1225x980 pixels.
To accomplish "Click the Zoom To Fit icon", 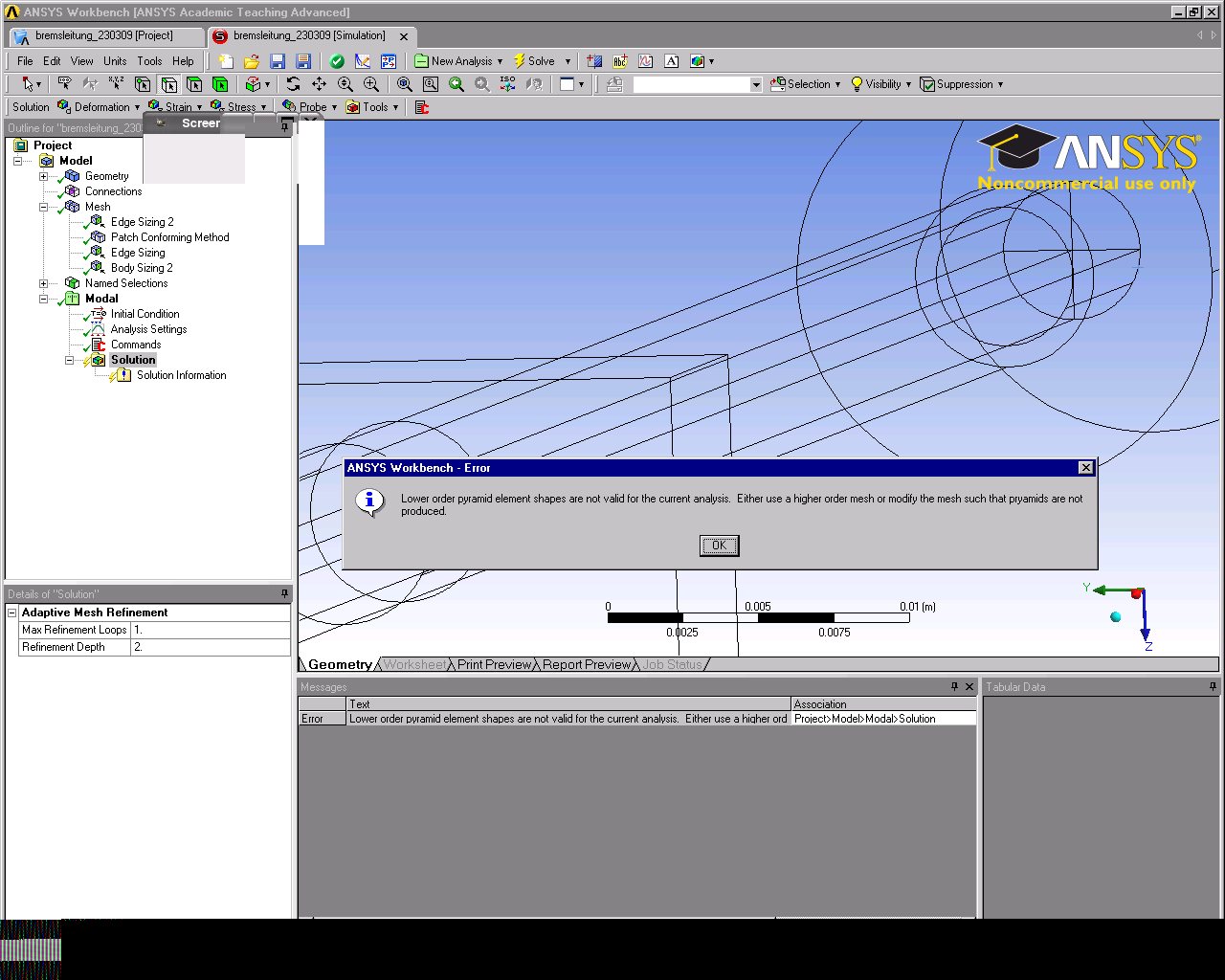I will [405, 84].
